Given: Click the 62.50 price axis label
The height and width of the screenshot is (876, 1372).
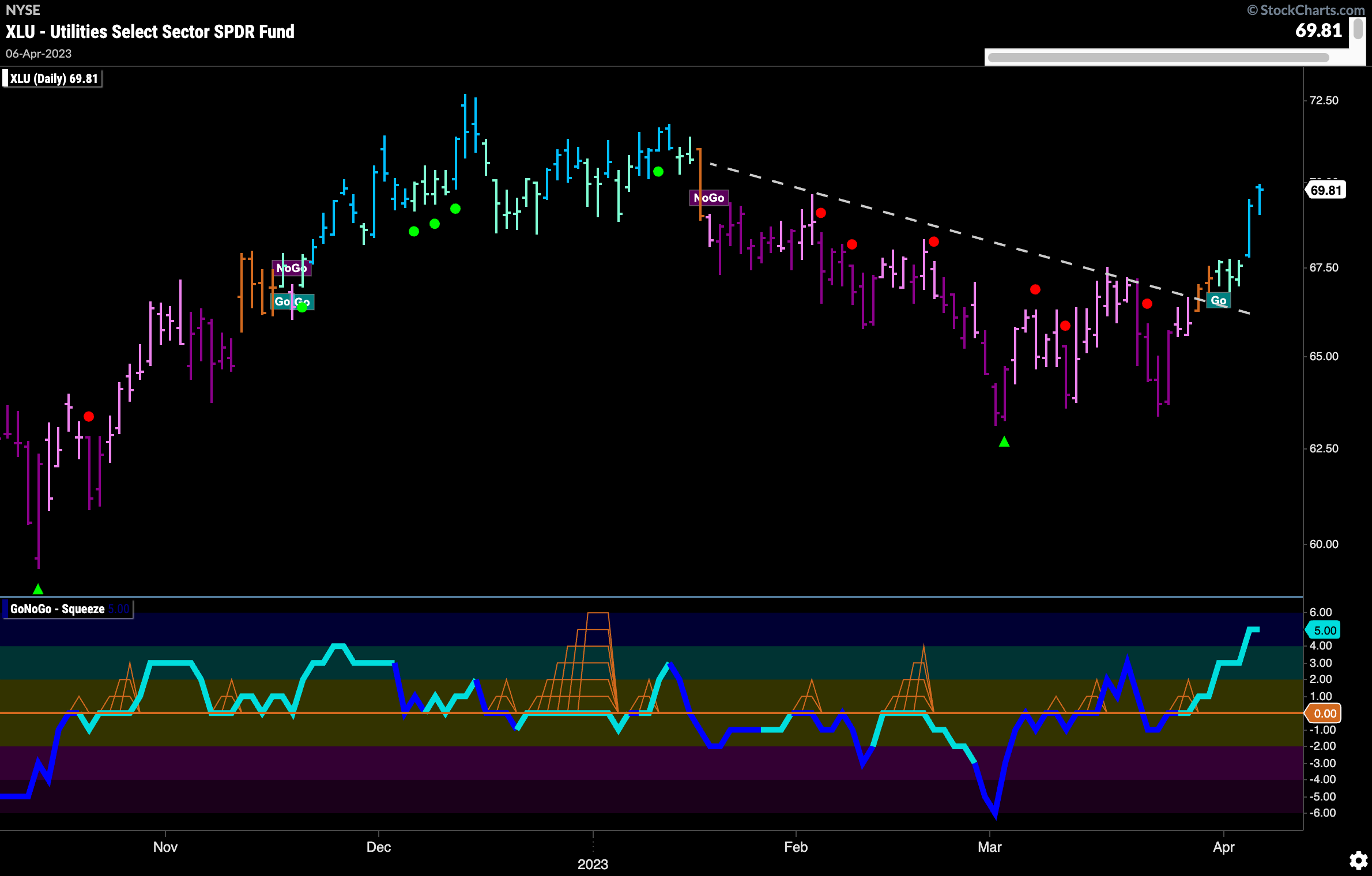Looking at the screenshot, I should pos(1324,448).
